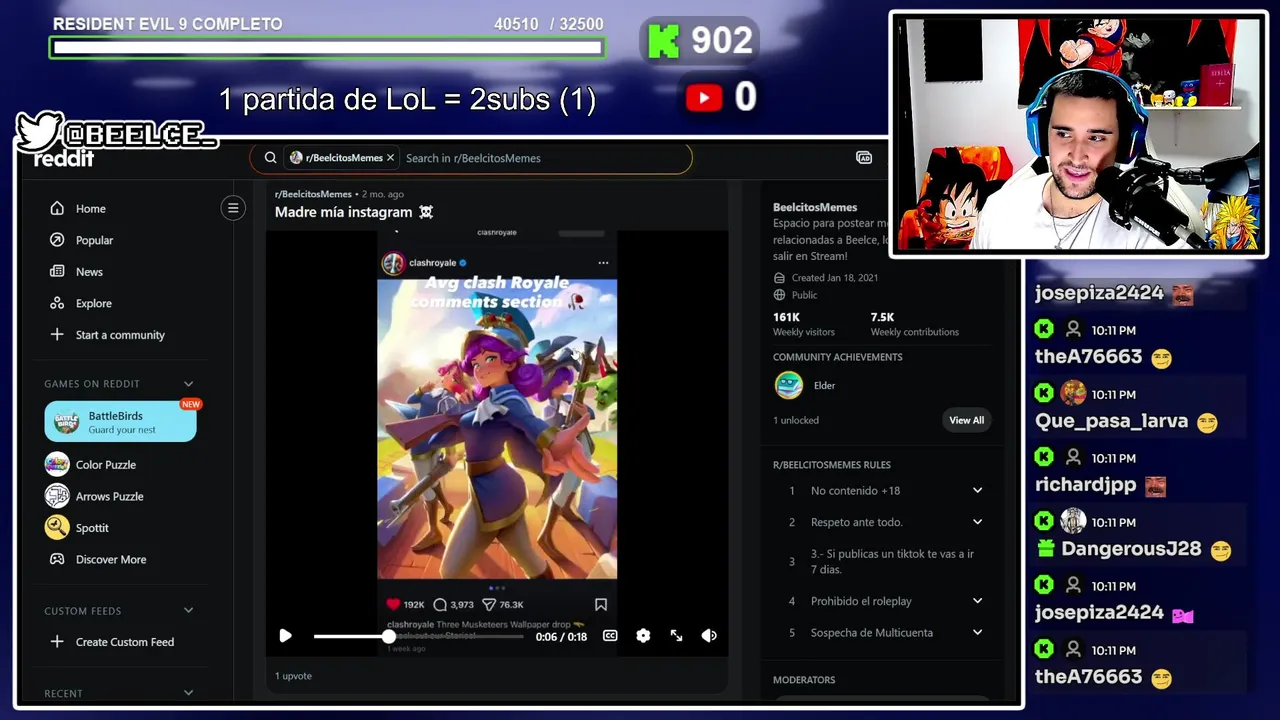Image resolution: width=1280 pixels, height=720 pixels.
Task: Enter fullscreen on the video
Action: tap(676, 636)
